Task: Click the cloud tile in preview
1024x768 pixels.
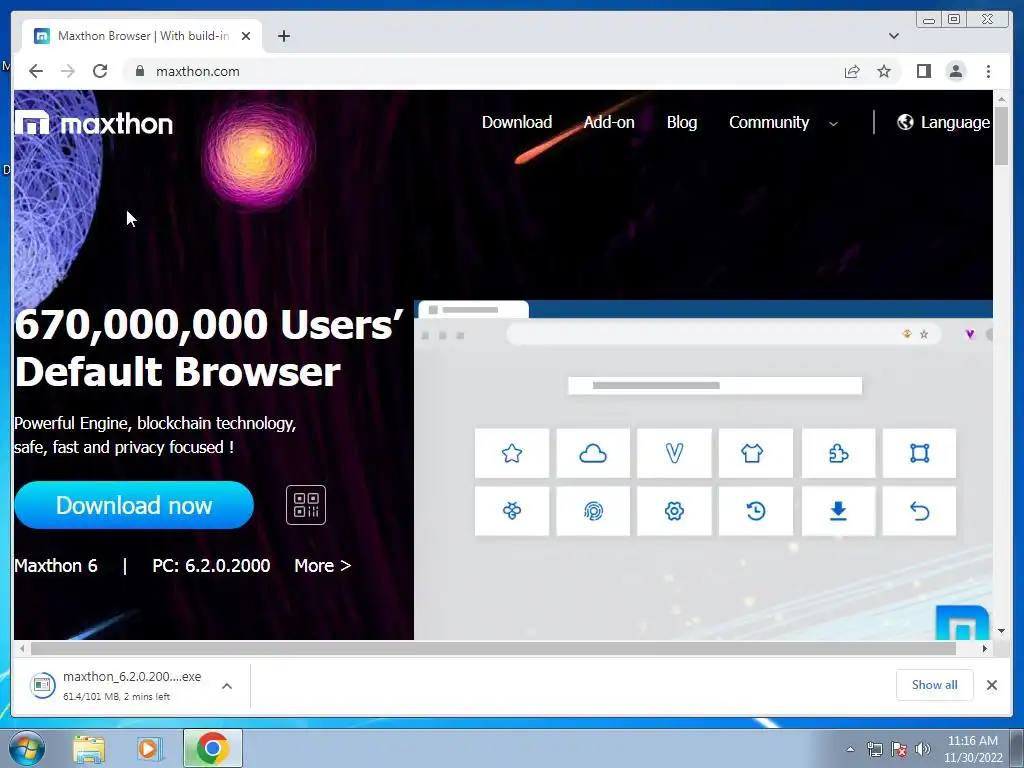Action: [x=593, y=453]
